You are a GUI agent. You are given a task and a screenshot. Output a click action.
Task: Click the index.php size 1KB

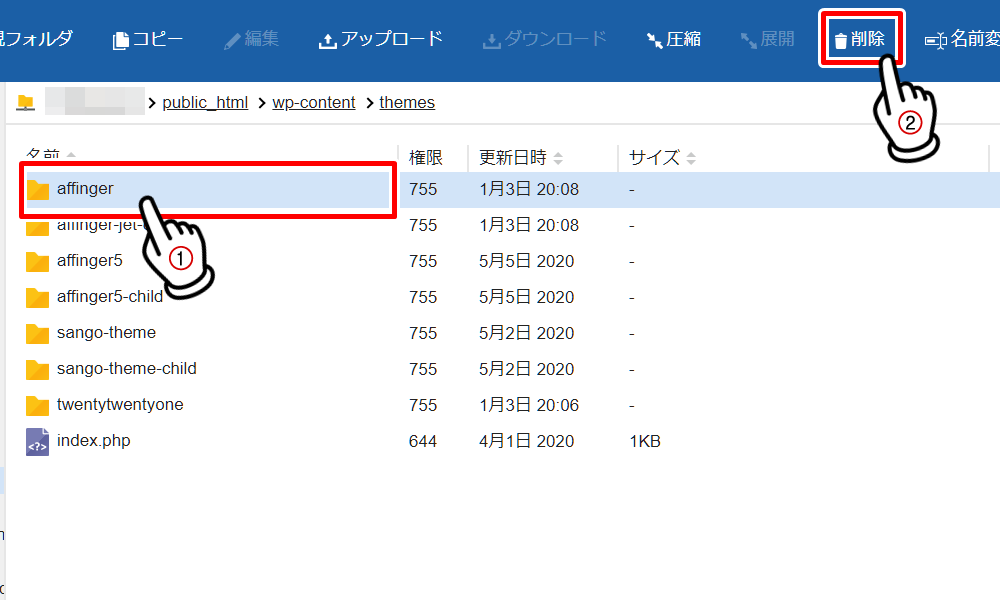[x=645, y=441]
